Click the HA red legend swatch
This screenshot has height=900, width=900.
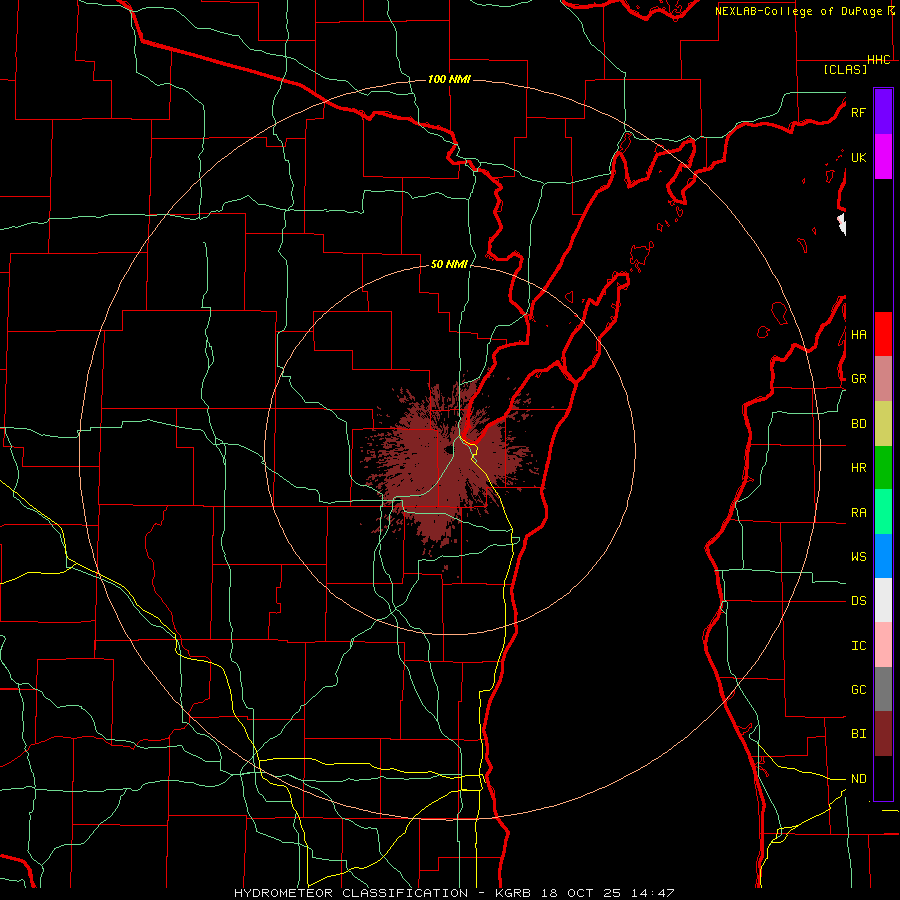[x=883, y=334]
